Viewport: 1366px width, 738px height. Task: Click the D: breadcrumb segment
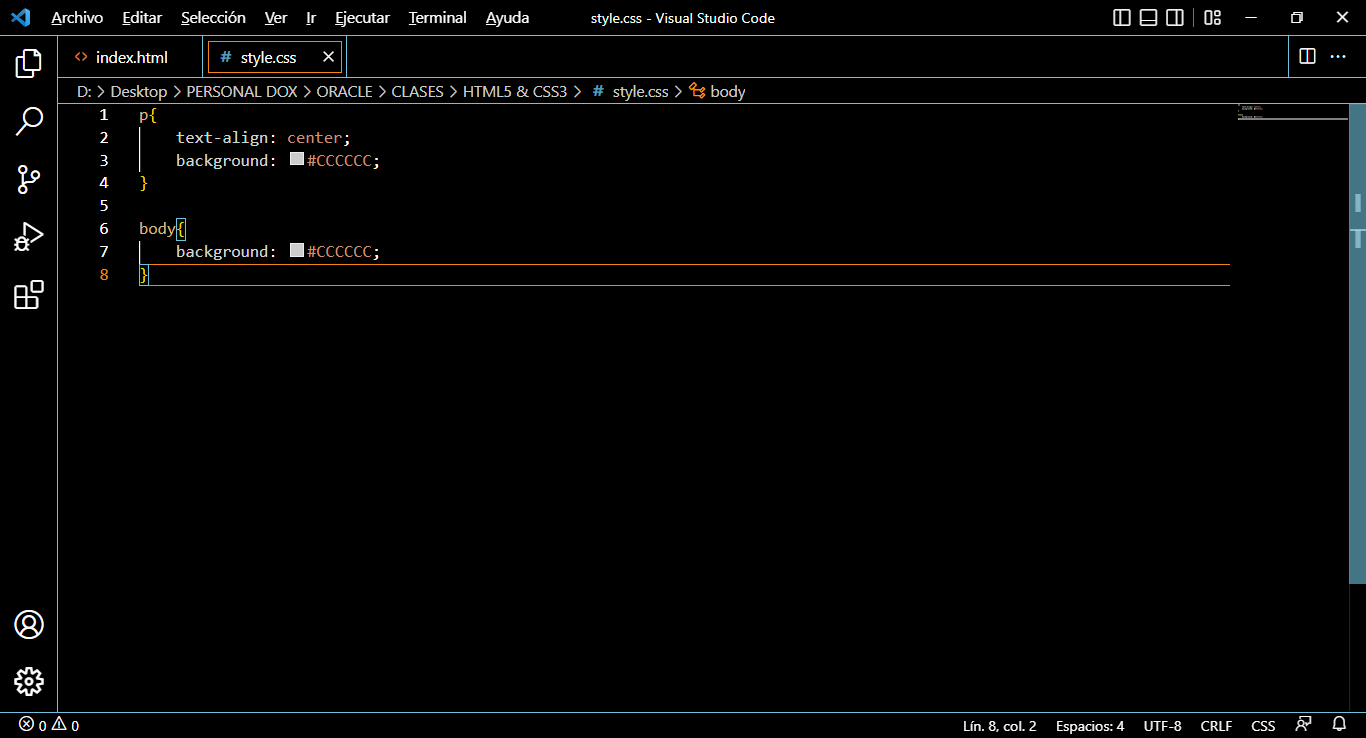84,91
